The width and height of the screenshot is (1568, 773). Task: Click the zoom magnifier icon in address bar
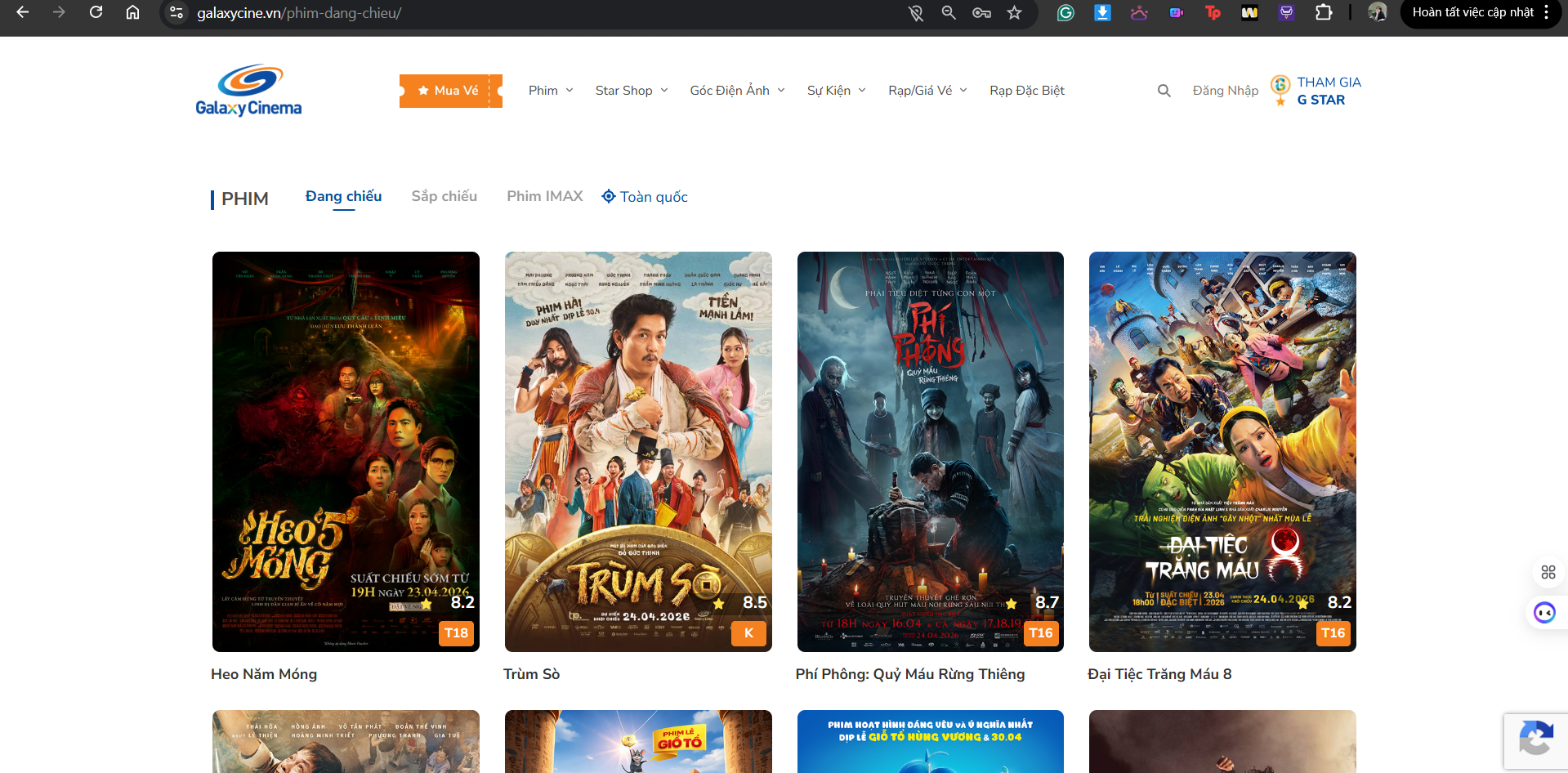[949, 12]
